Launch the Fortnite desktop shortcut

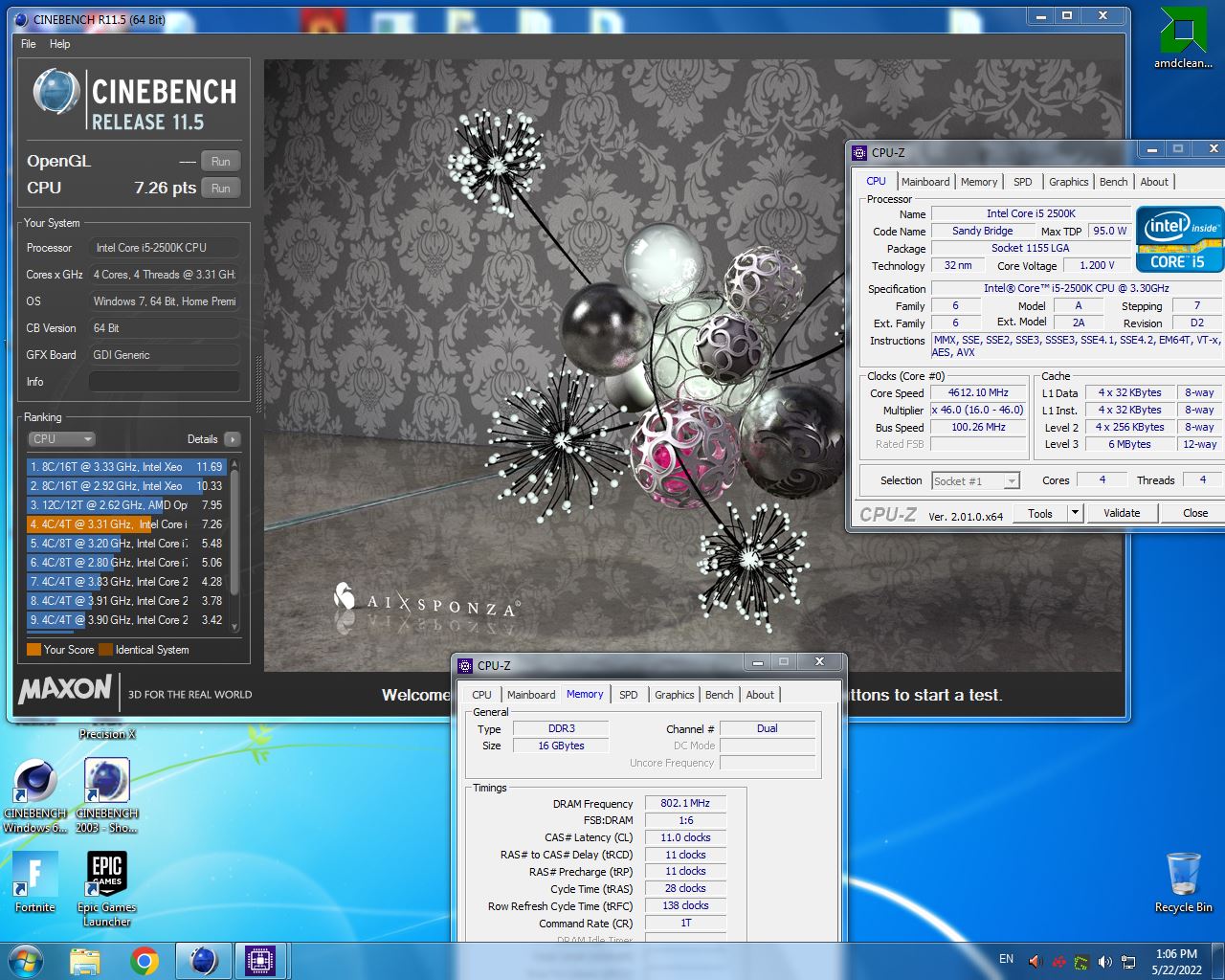pos(35,882)
